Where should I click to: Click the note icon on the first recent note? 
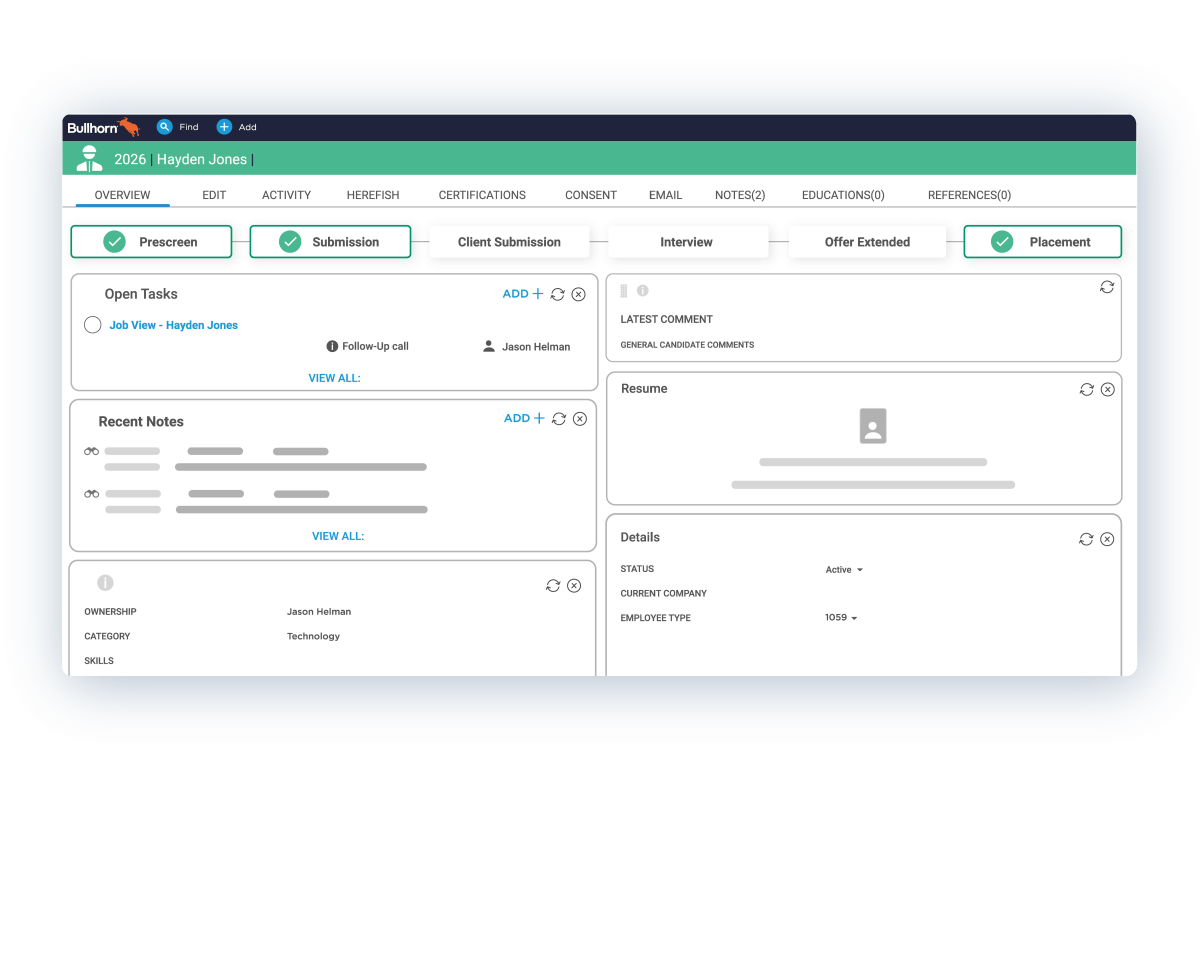[x=91, y=451]
